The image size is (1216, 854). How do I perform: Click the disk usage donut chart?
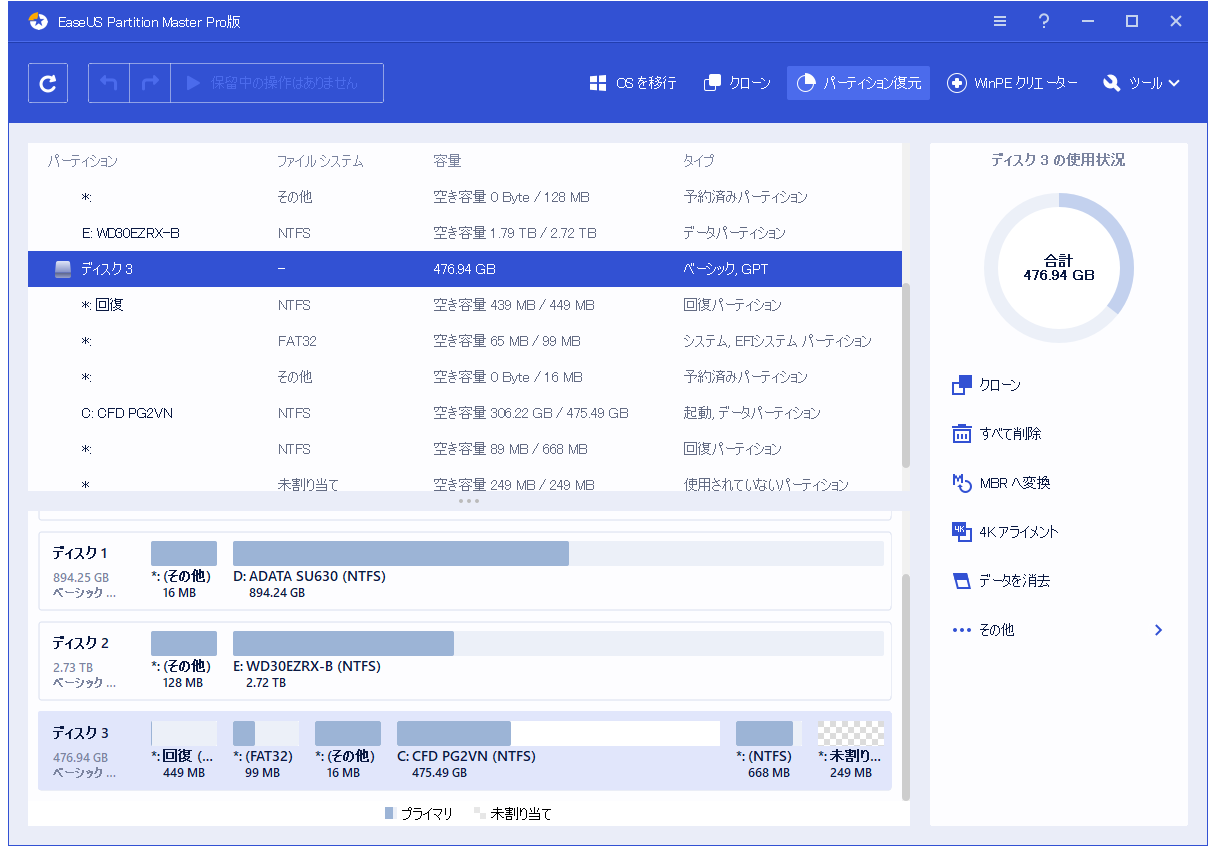coord(1059,268)
